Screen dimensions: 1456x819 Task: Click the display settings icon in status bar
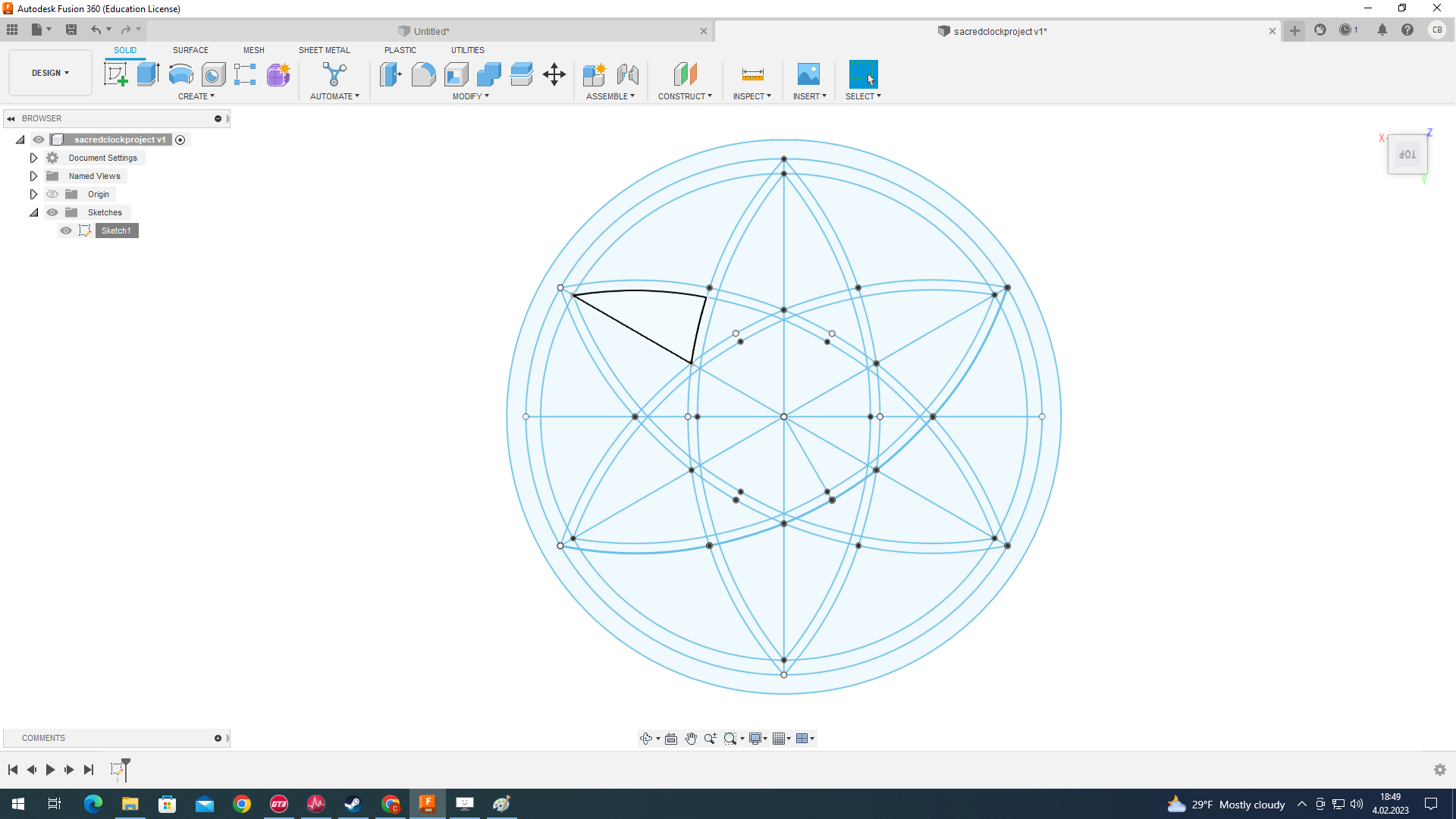coord(755,738)
